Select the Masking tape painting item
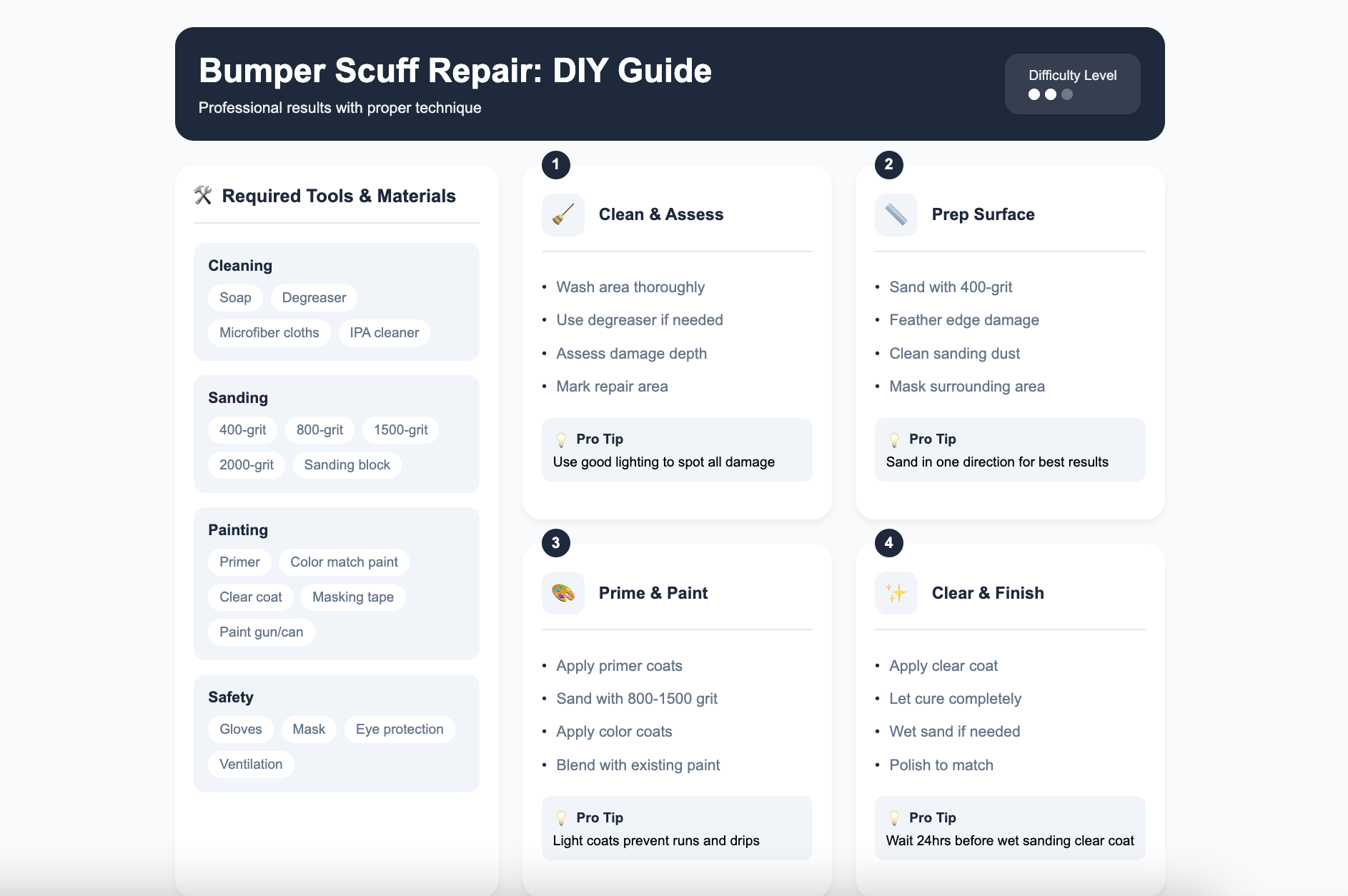This screenshot has height=896, width=1348. pos(352,597)
